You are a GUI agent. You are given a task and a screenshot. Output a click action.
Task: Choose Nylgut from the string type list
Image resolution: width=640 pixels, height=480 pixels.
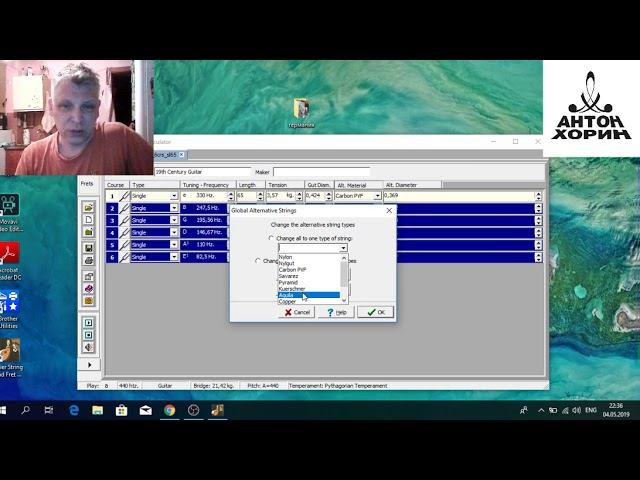click(x=309, y=263)
